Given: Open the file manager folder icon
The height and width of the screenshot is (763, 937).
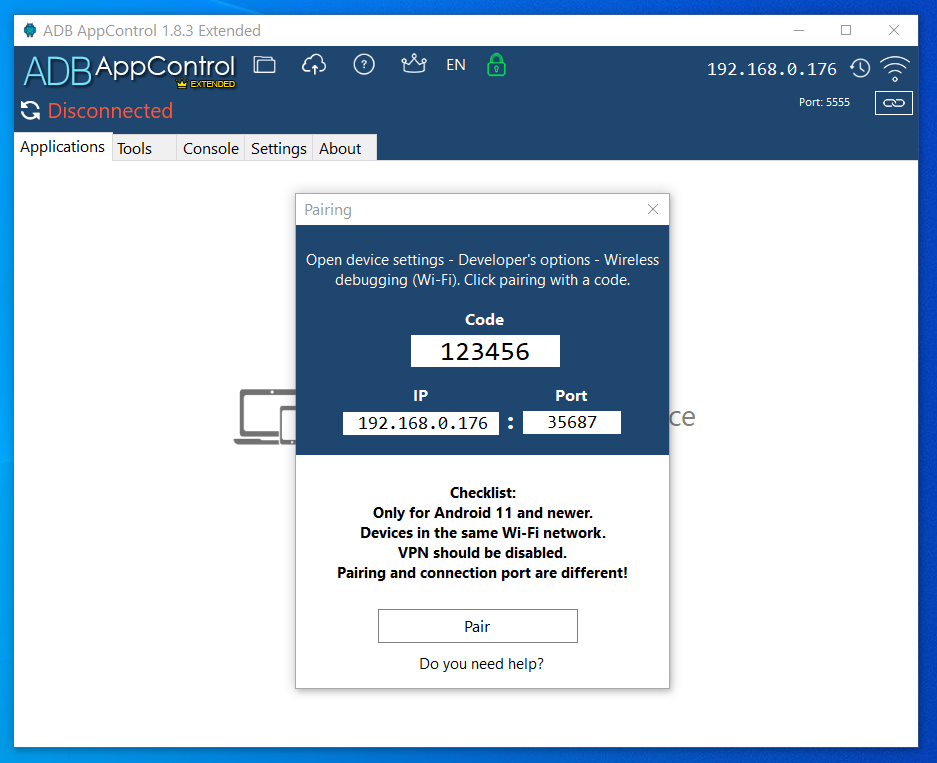Looking at the screenshot, I should coord(264,65).
